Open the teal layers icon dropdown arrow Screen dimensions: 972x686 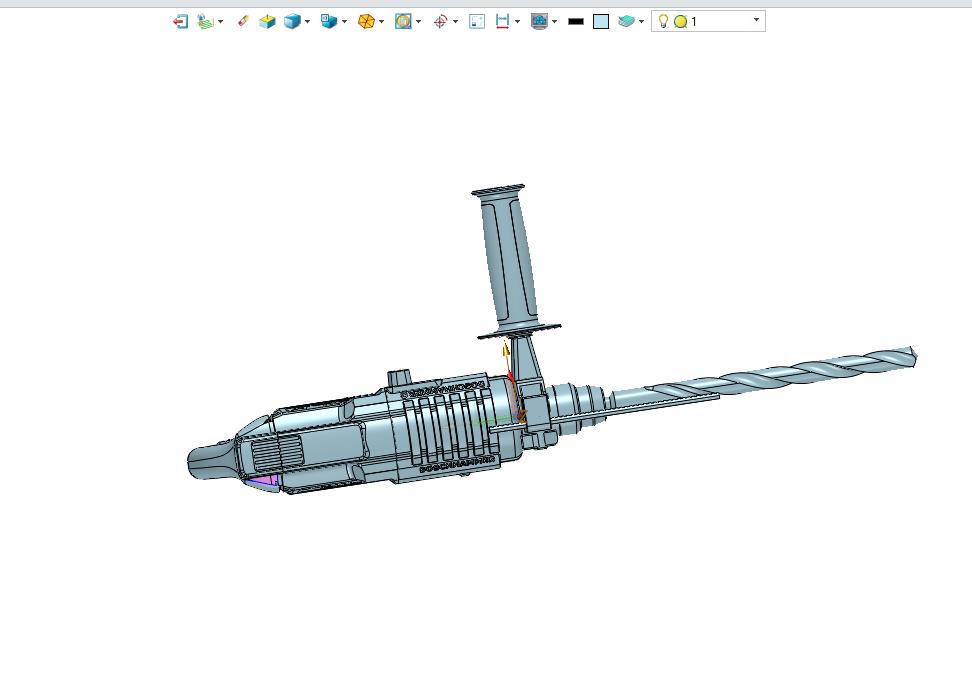pos(641,22)
